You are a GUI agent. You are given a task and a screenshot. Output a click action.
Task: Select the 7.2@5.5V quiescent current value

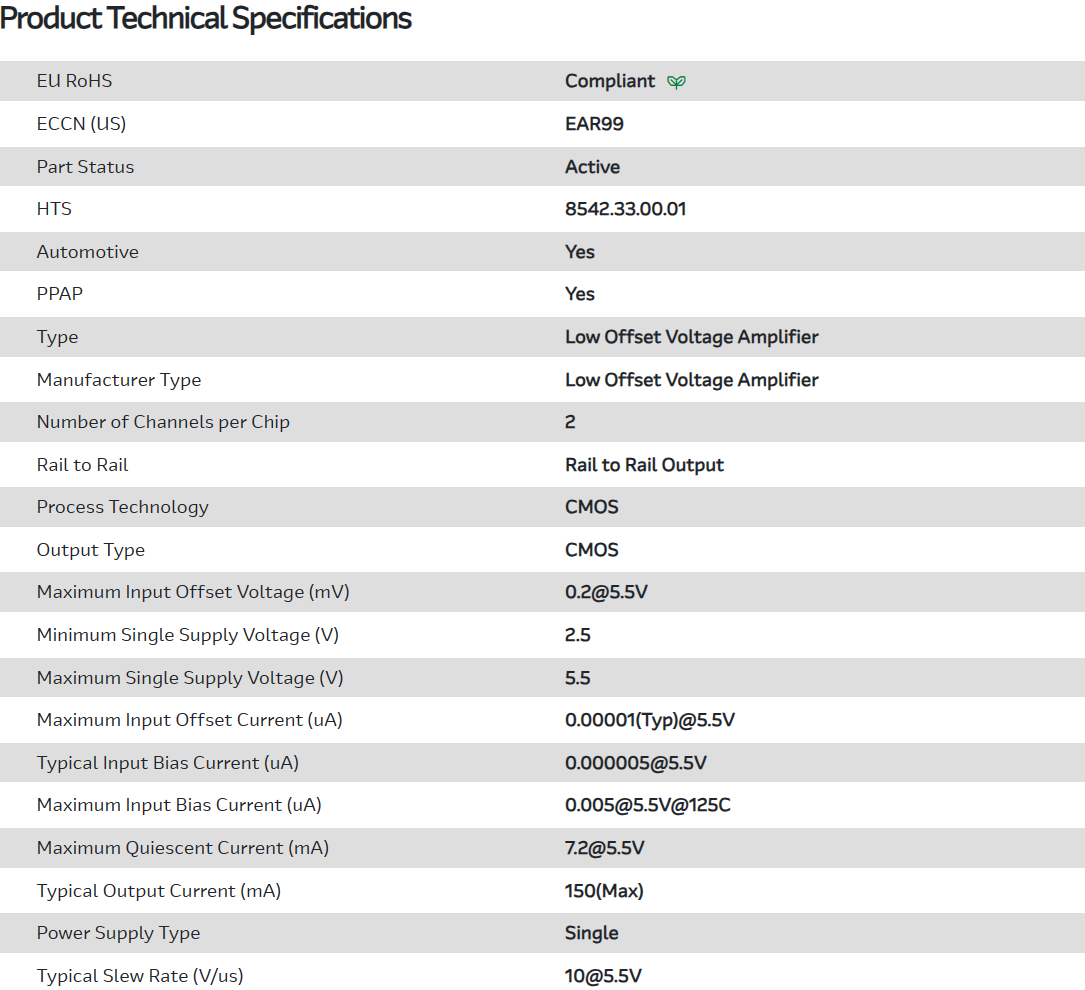pos(604,848)
